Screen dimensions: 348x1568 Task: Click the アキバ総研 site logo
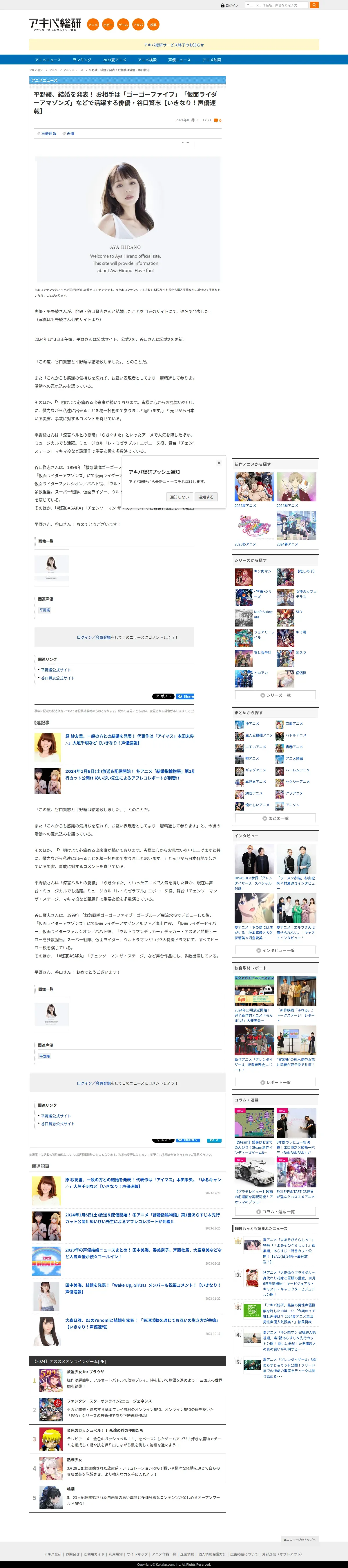(55, 24)
